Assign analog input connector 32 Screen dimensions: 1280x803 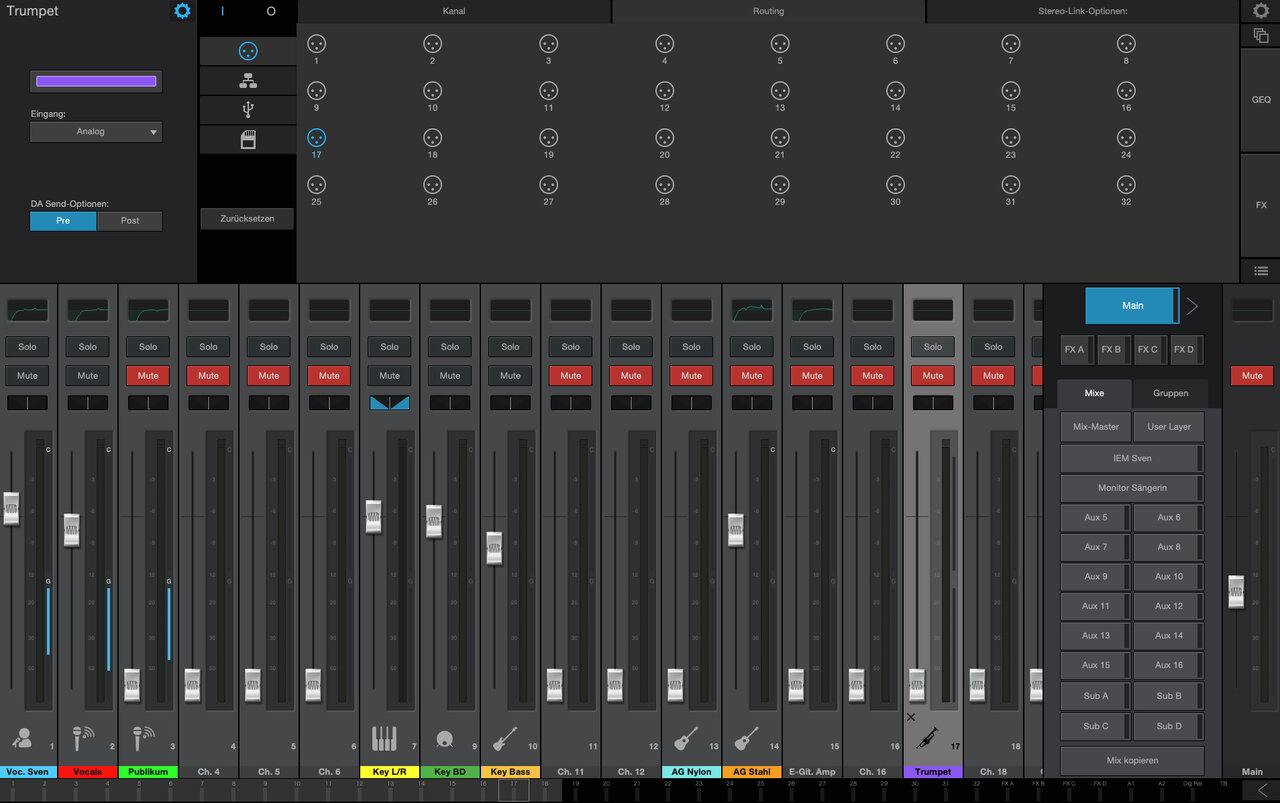pos(1126,185)
